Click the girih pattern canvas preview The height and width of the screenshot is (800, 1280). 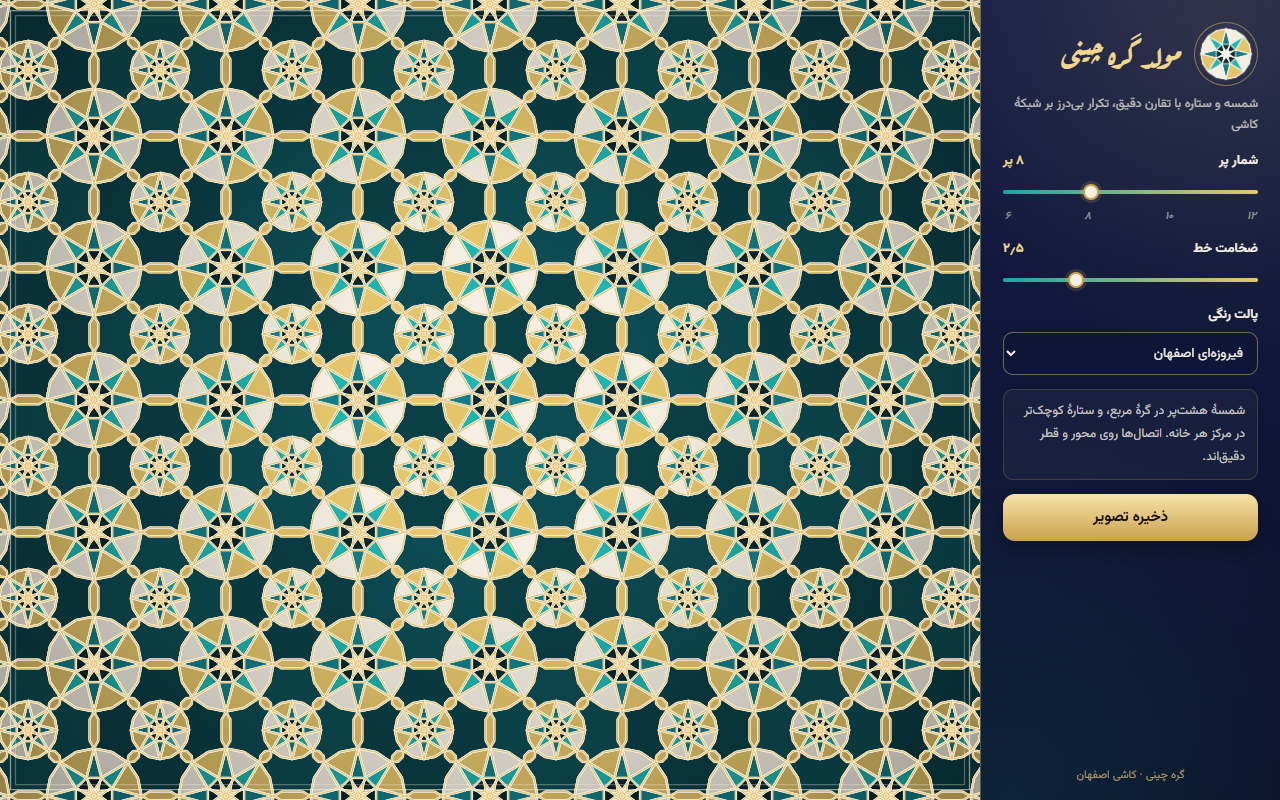click(490, 400)
